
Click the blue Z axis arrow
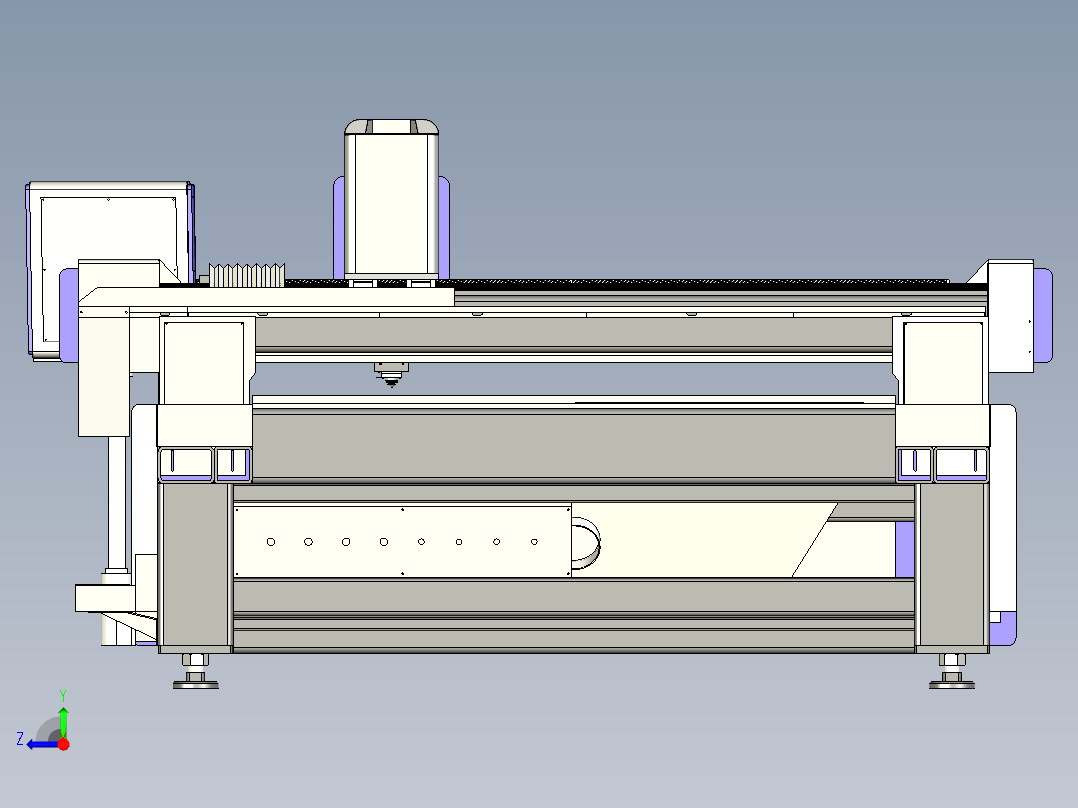(x=40, y=744)
